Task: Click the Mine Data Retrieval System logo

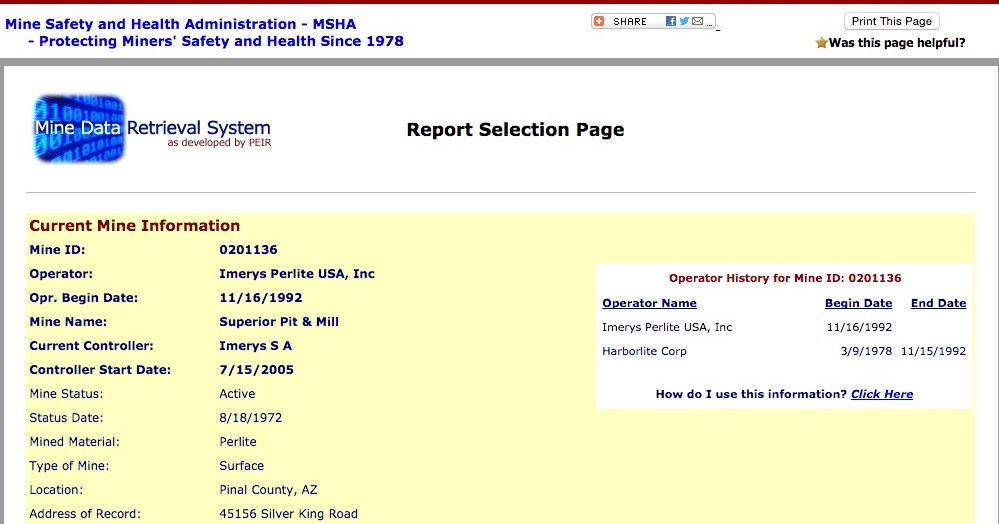Action: tap(152, 129)
